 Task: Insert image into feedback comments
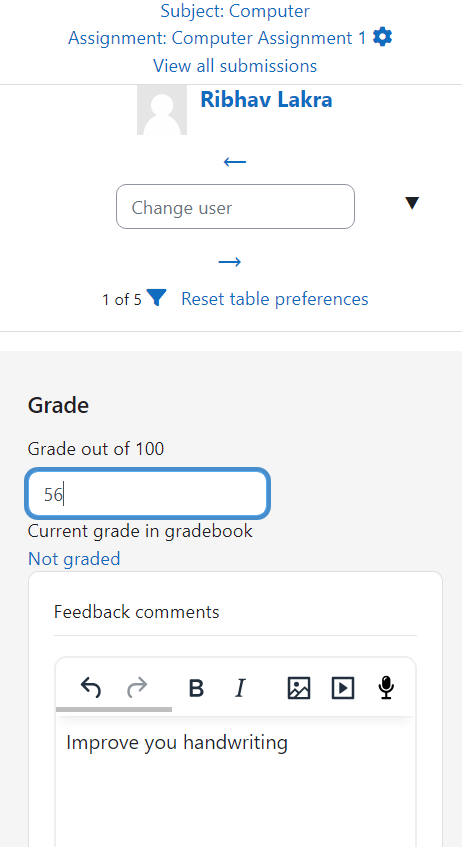(299, 688)
